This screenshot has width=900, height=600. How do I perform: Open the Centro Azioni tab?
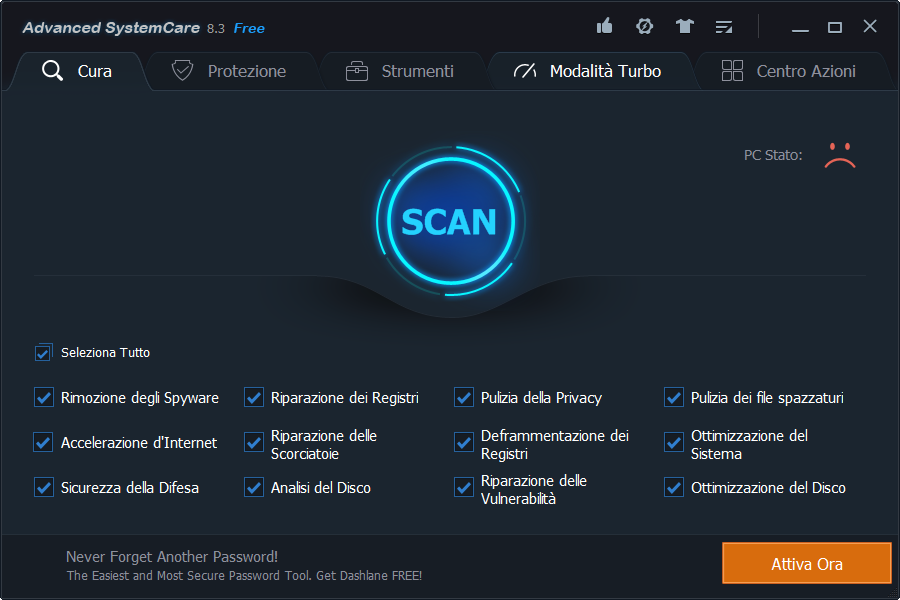click(x=805, y=71)
